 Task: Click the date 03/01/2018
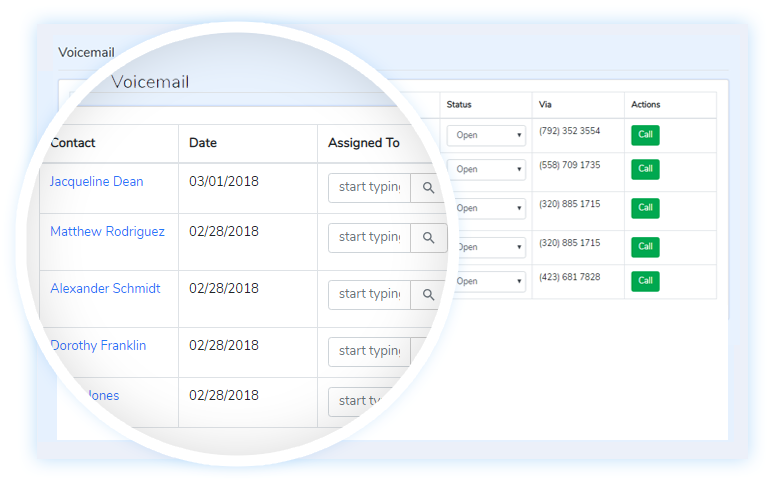[x=224, y=181]
